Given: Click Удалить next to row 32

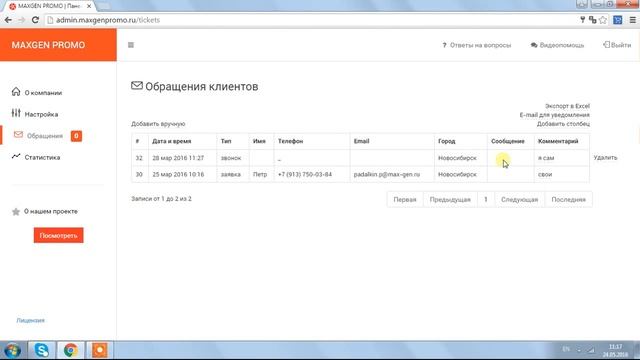Looking at the screenshot, I should click(x=605, y=158).
